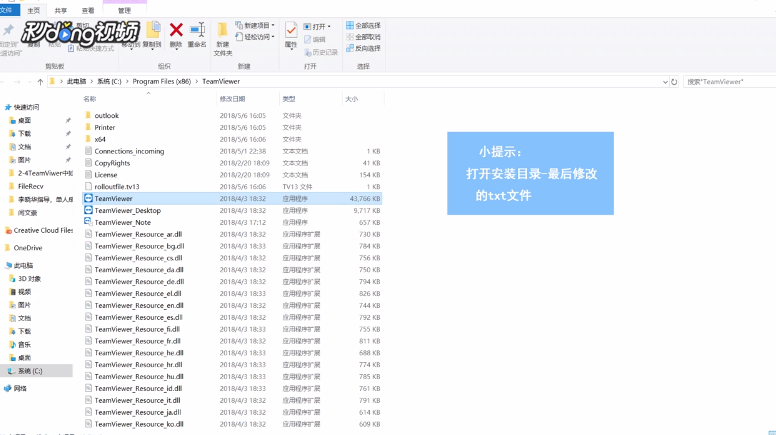Open History (历史记录) in the ribbon
Image resolution: width=776 pixels, height=435 pixels.
point(321,52)
